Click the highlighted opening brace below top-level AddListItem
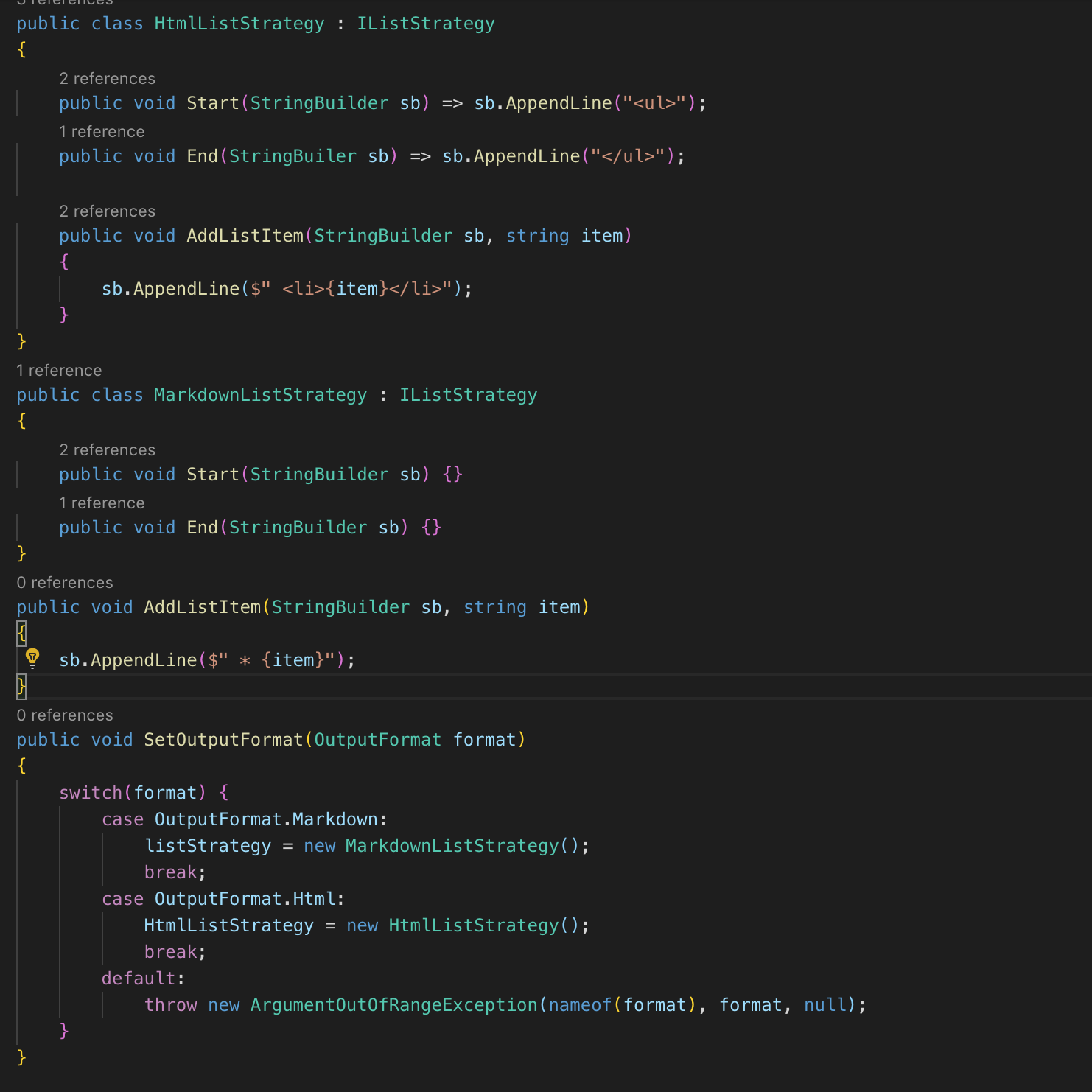This screenshot has height=1092, width=1092. pos(21,633)
